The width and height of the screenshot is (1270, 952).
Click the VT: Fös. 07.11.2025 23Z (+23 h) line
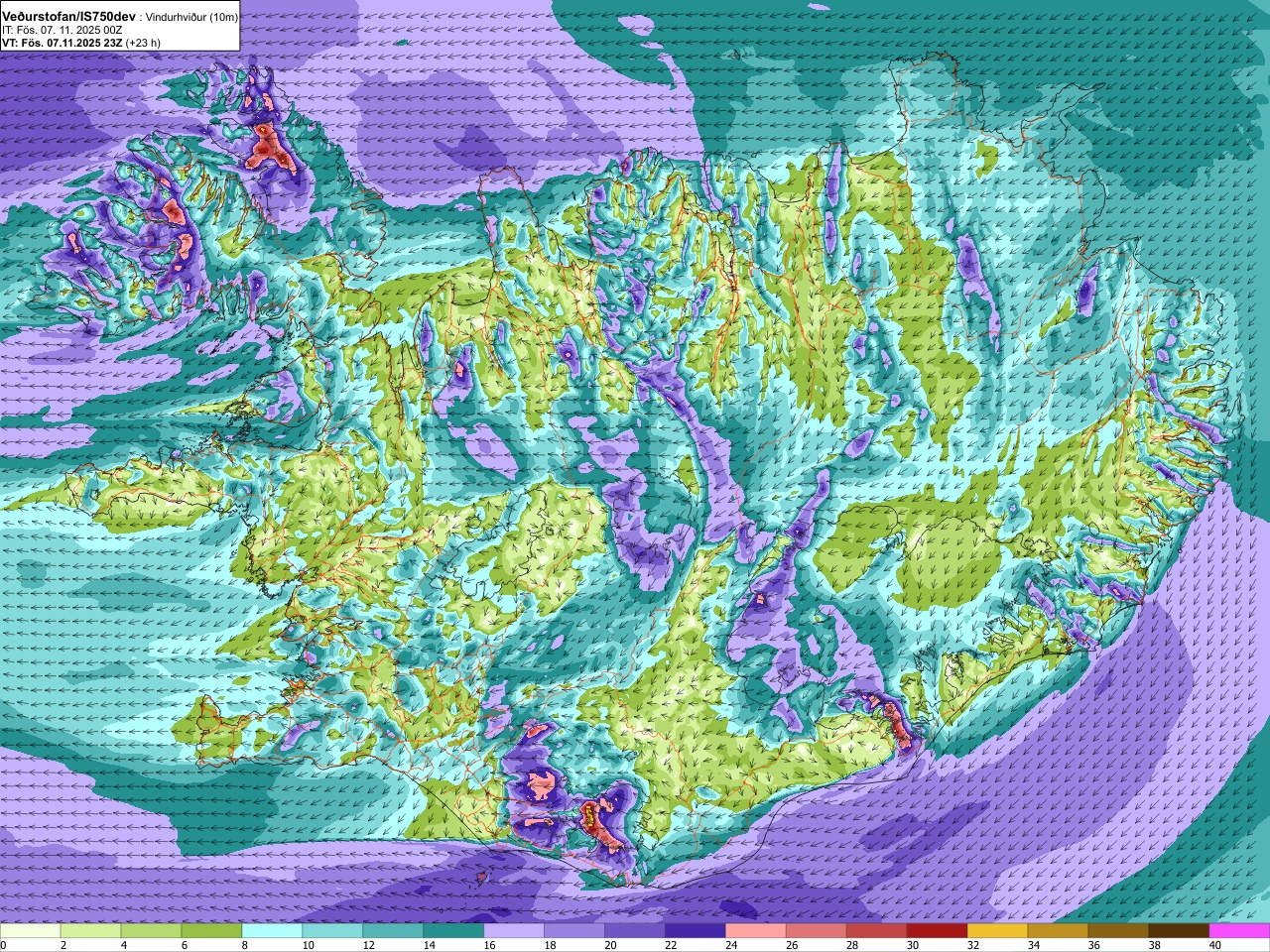[x=81, y=43]
